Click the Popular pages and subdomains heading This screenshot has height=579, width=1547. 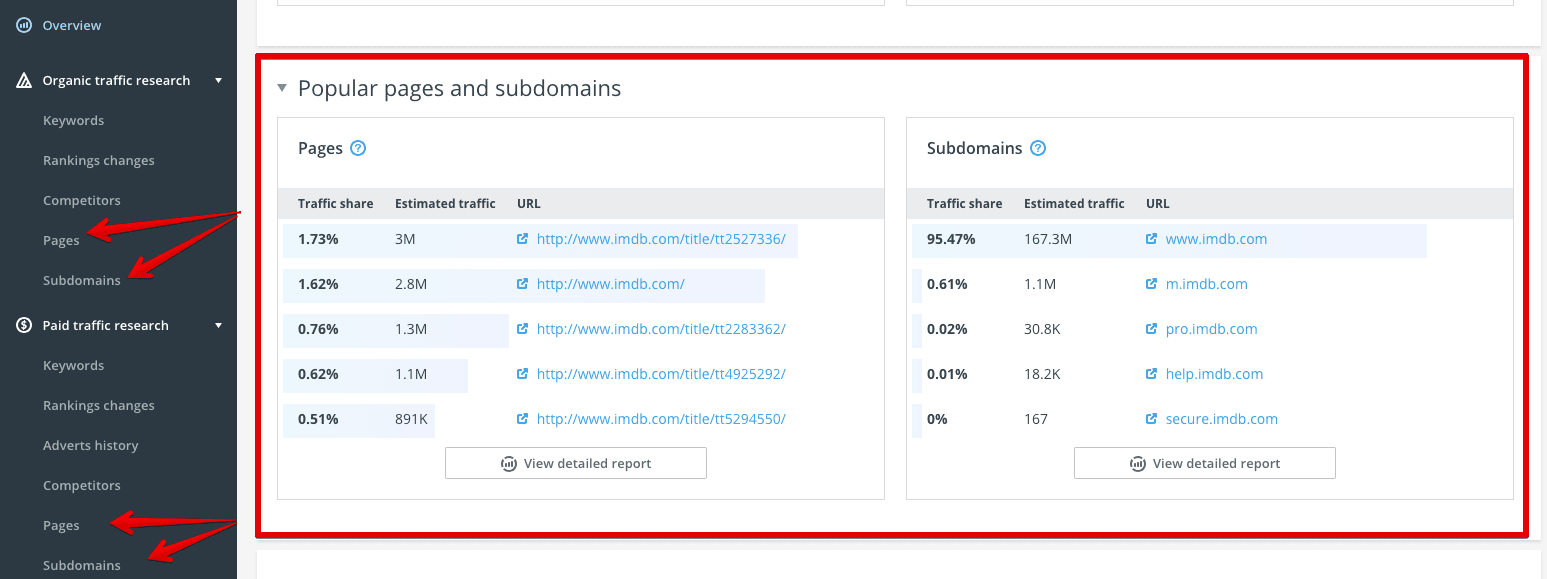459,88
